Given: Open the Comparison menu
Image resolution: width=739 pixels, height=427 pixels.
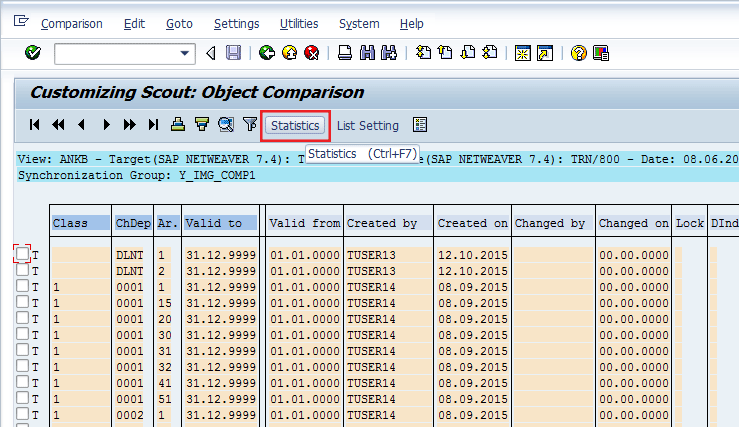Looking at the screenshot, I should pyautogui.click(x=71, y=23).
